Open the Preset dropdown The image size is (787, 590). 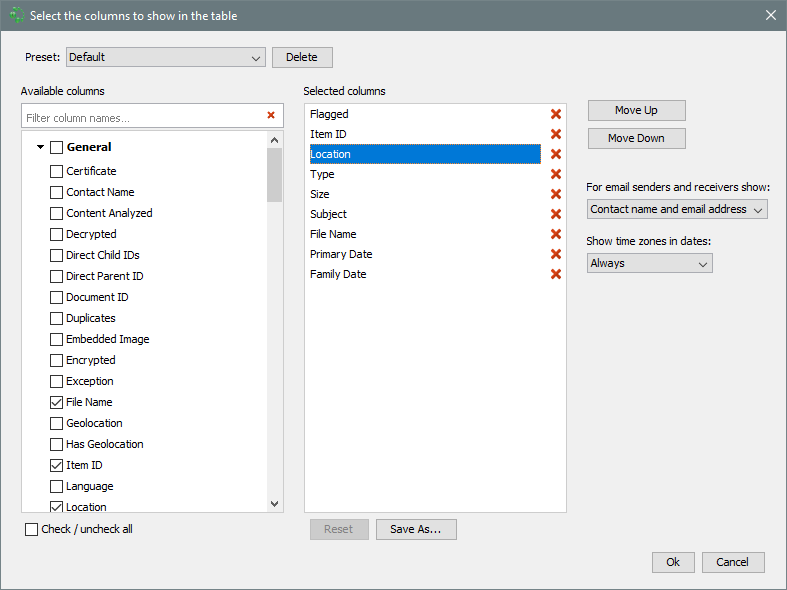tap(165, 57)
